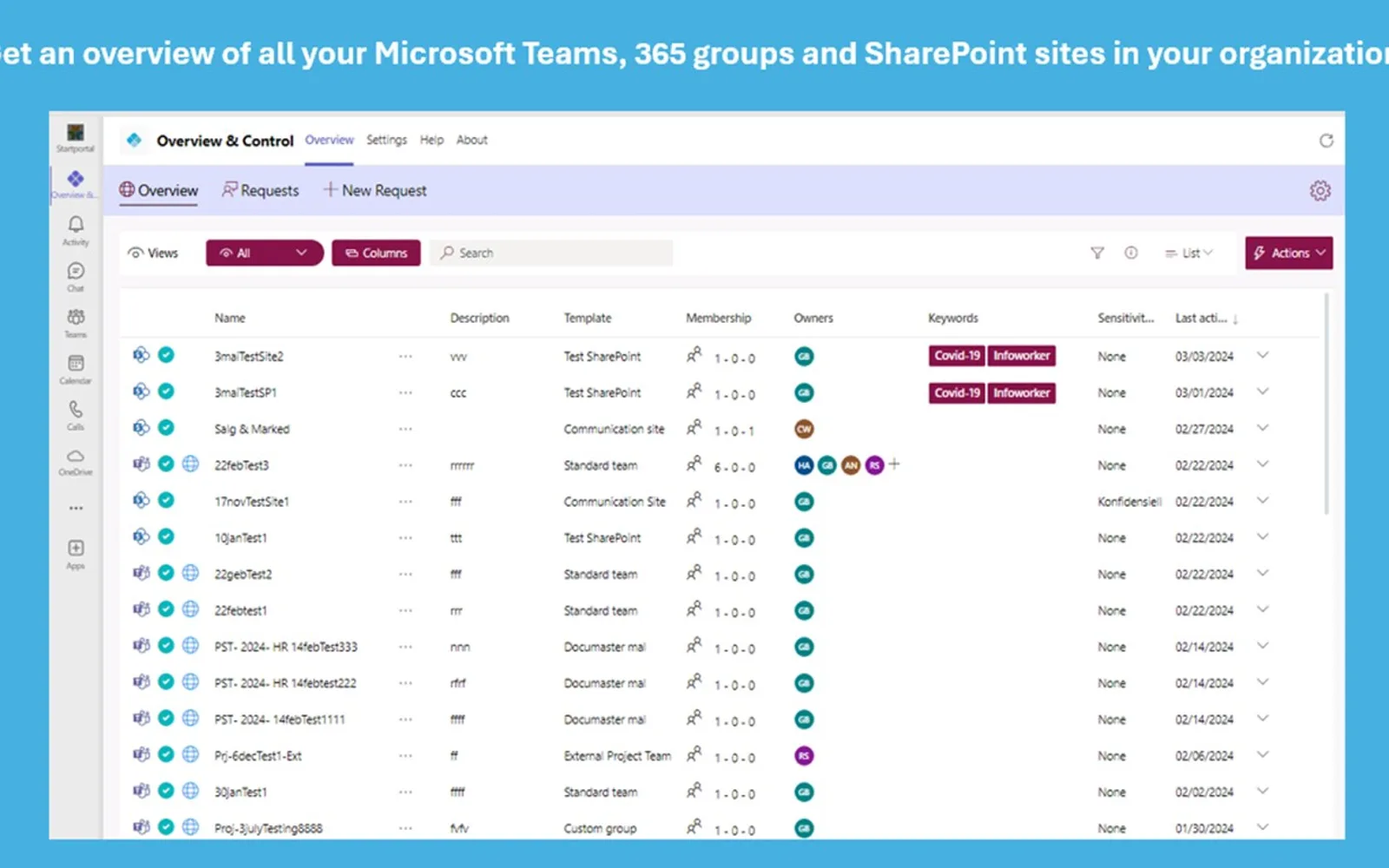Open Activity in Teams sidebar
The width and height of the screenshot is (1389, 868).
(x=76, y=231)
